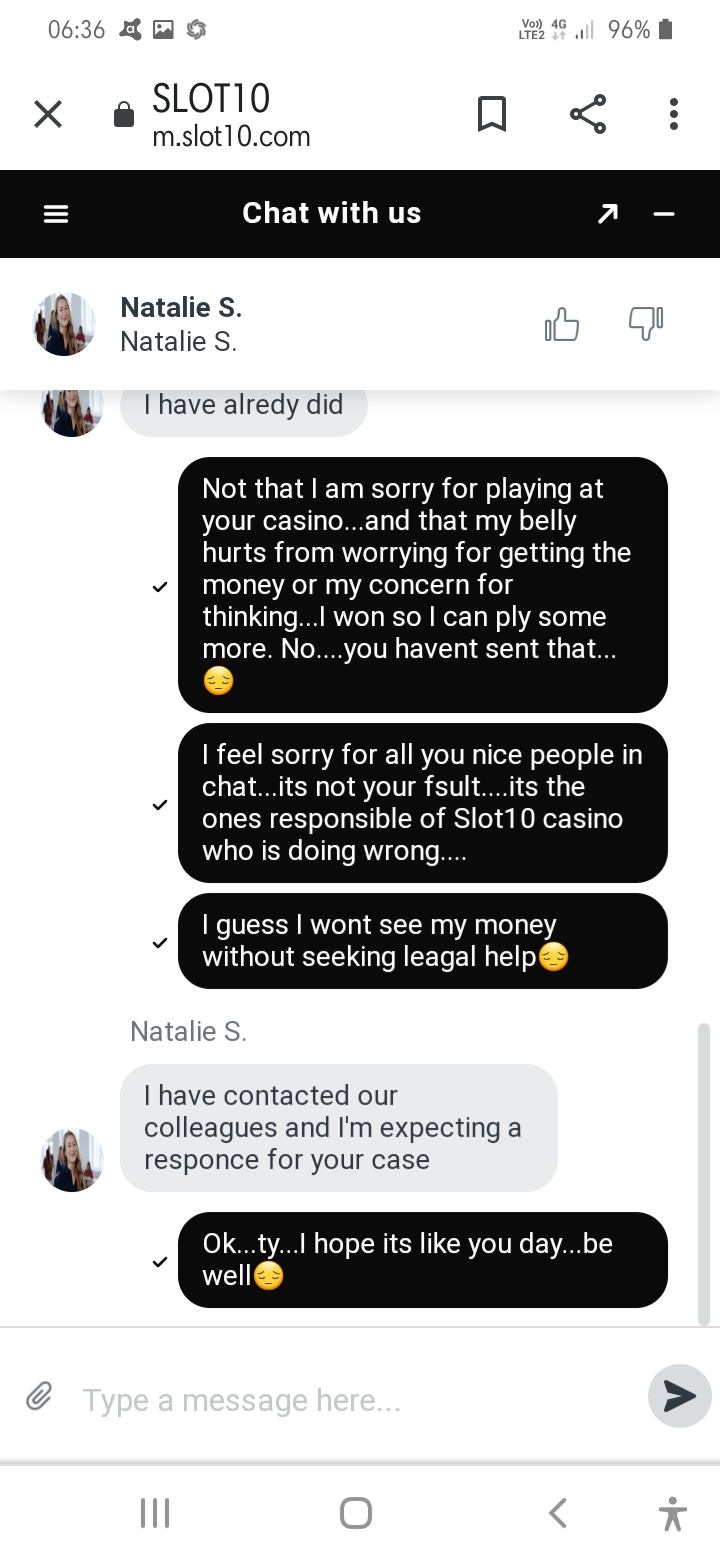Tap the Android back arrow

coord(558,1513)
